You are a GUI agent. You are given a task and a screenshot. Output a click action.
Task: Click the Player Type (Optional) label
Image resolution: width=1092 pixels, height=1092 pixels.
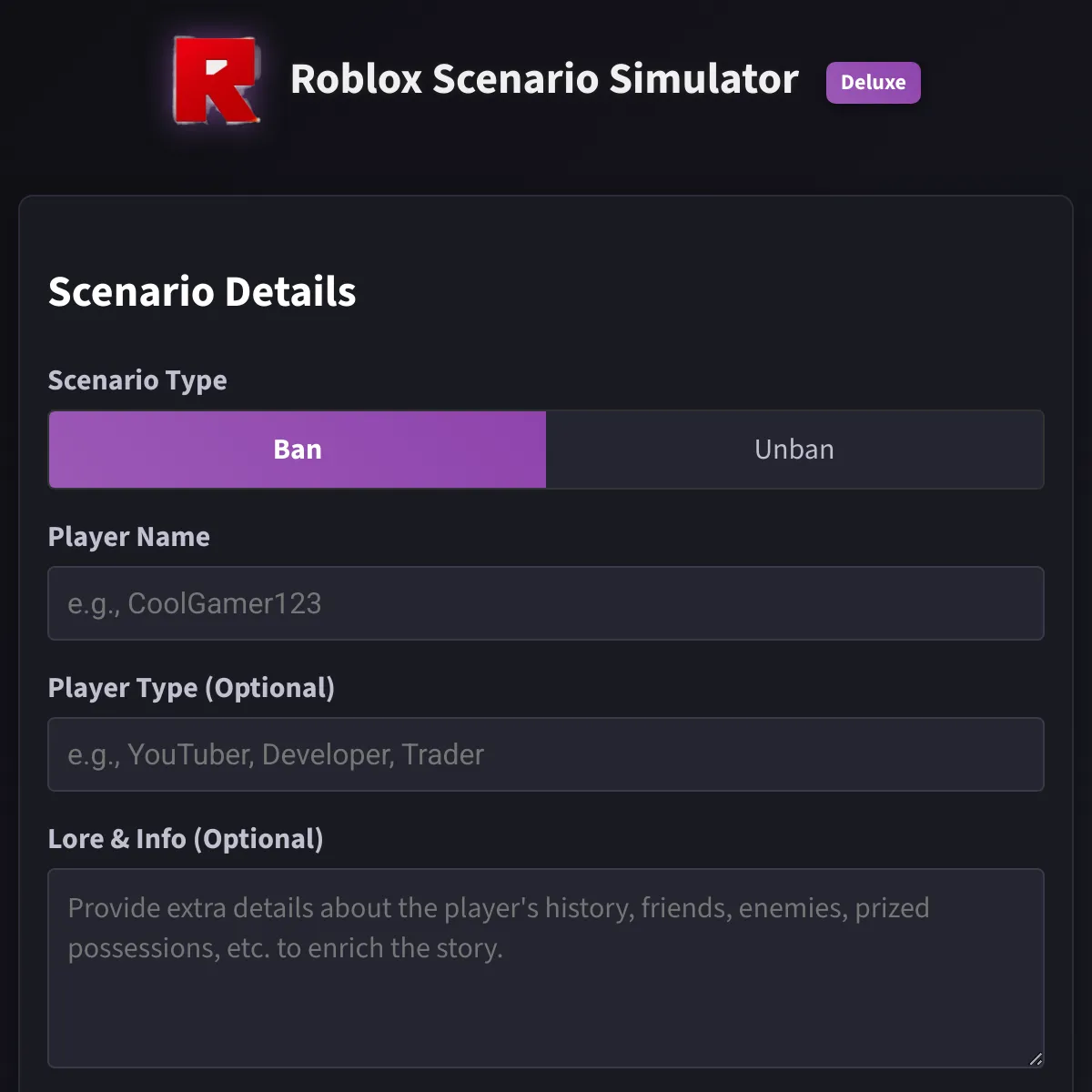[x=191, y=688]
